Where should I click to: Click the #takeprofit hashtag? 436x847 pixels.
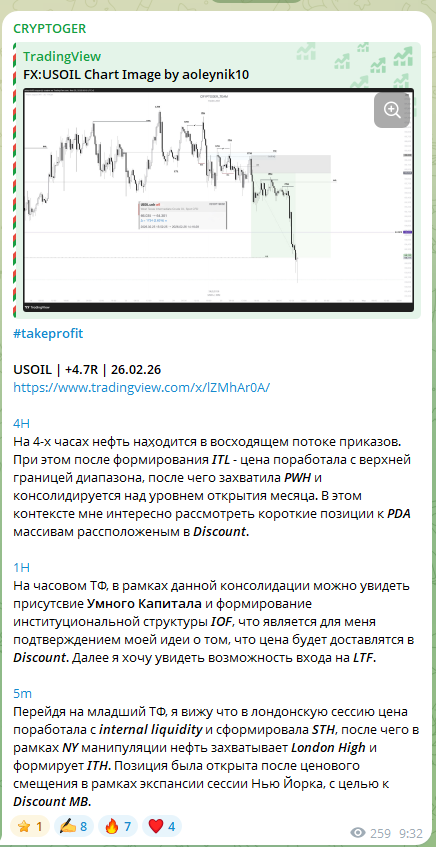pos(48,333)
